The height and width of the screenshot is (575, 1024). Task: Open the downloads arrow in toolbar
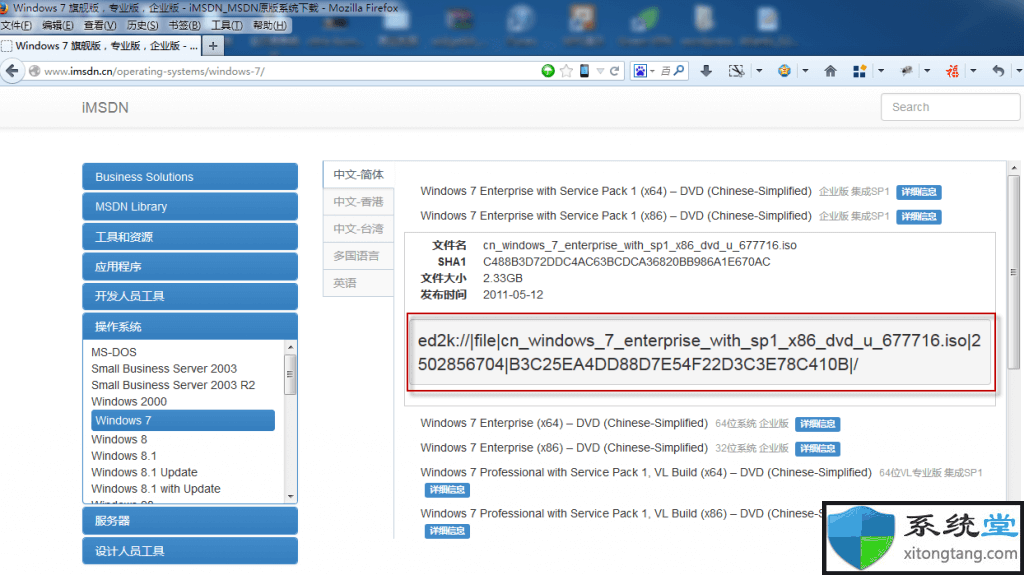[706, 71]
